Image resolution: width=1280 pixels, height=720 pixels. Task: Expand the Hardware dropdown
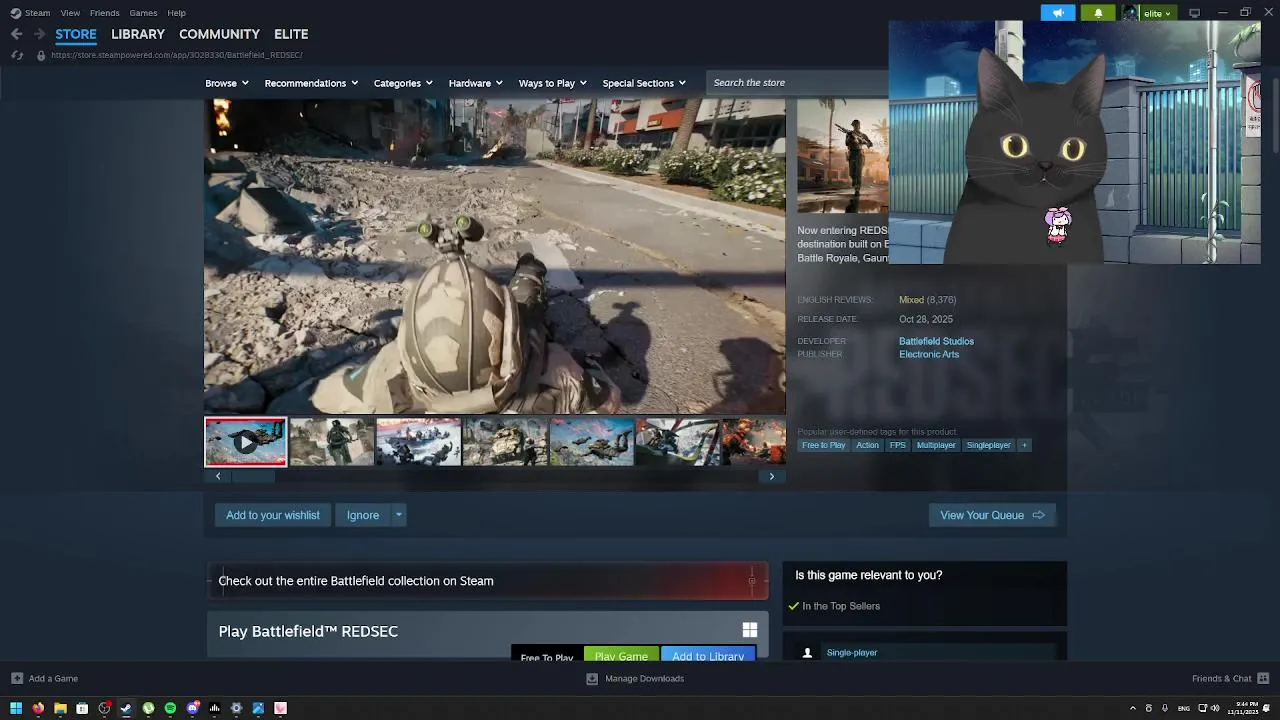tap(475, 83)
